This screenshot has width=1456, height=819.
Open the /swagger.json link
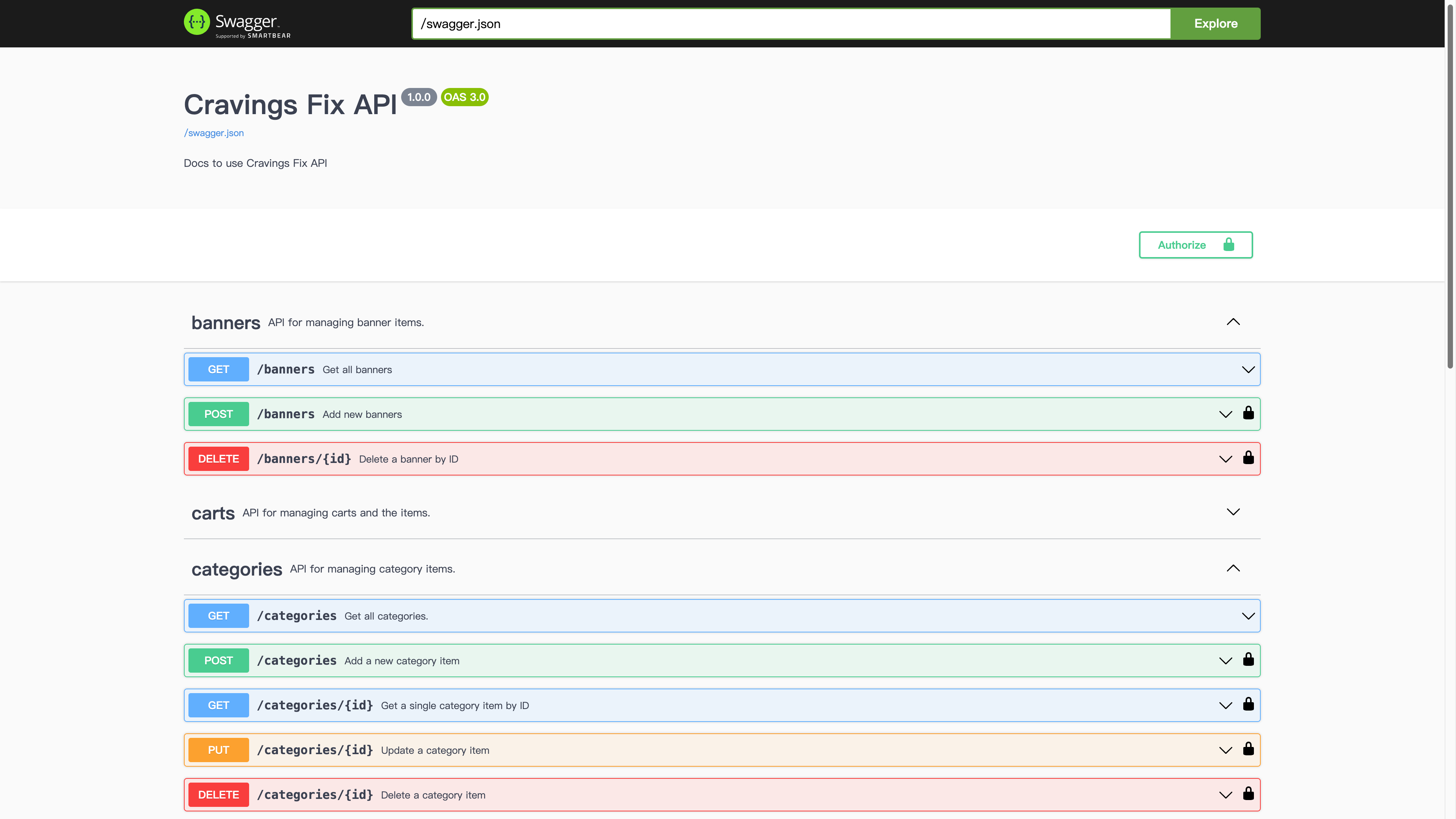213,133
